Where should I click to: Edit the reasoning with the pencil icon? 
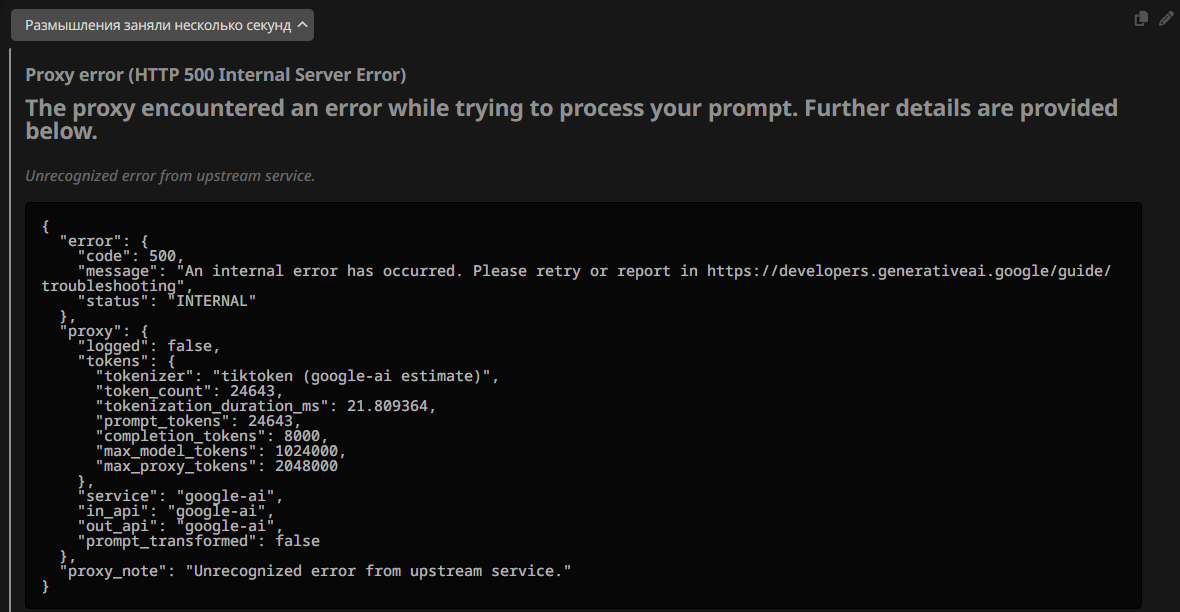[1166, 19]
